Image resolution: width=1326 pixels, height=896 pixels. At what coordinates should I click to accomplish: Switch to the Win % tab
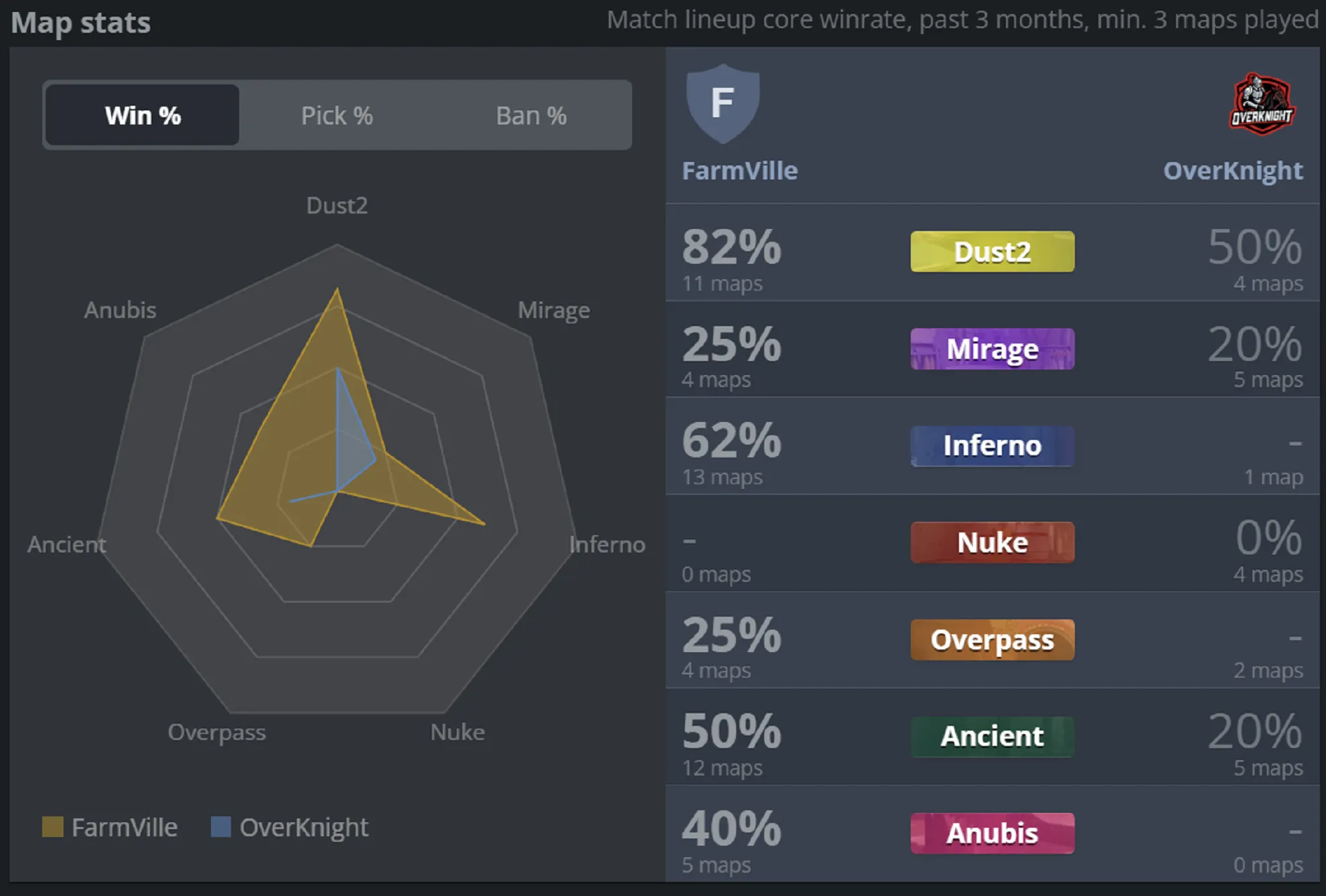point(143,115)
